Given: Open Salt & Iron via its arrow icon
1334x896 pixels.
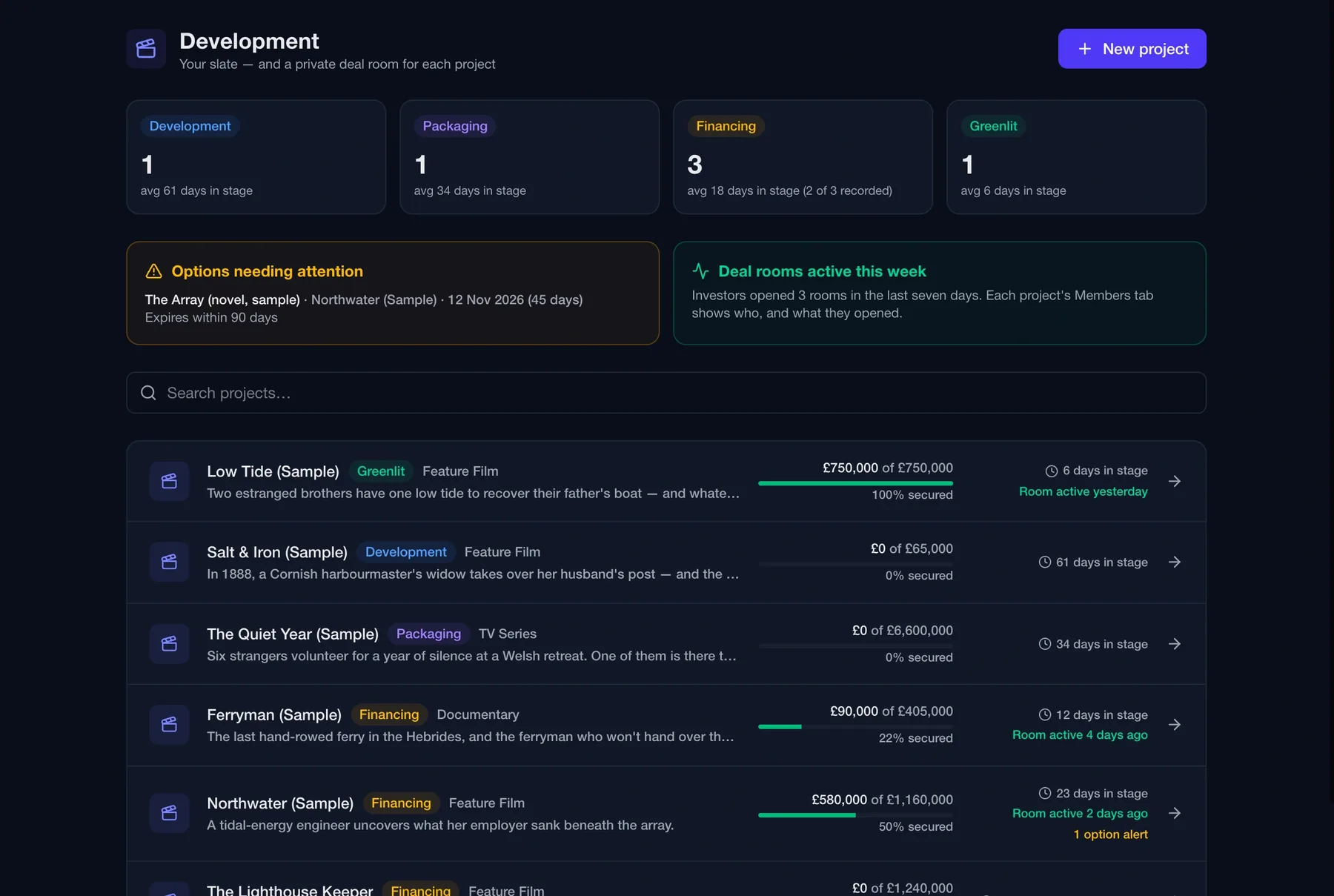Looking at the screenshot, I should tap(1175, 562).
